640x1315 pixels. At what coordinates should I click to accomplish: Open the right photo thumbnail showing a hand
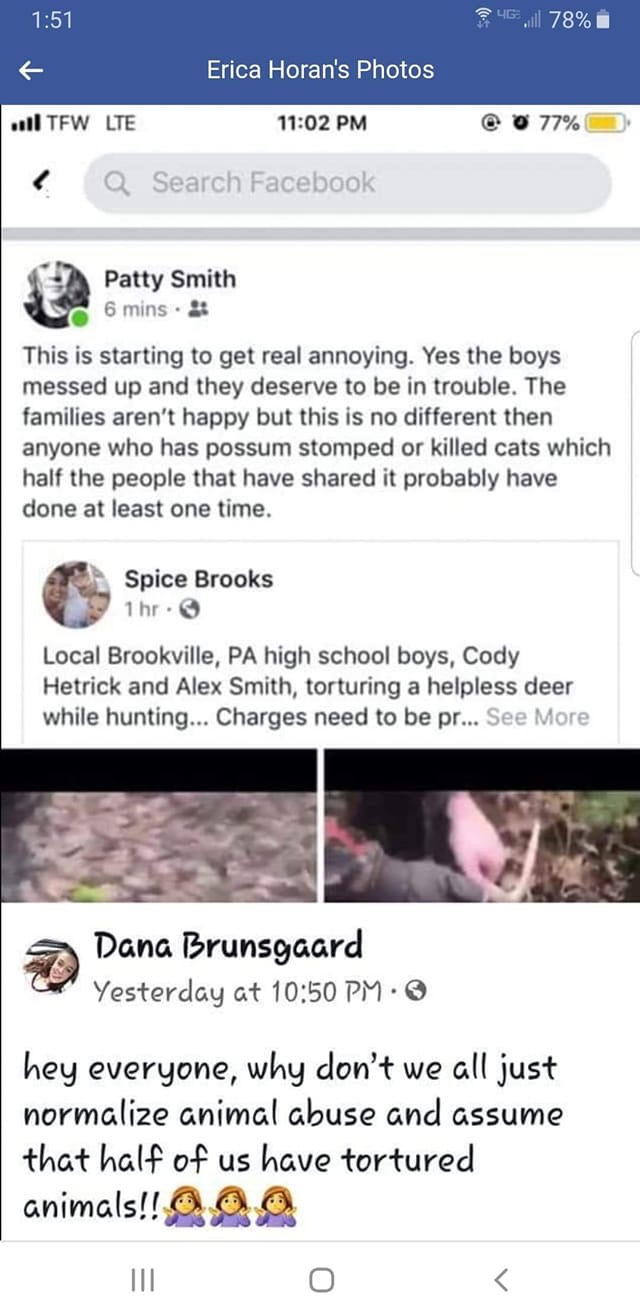point(482,825)
